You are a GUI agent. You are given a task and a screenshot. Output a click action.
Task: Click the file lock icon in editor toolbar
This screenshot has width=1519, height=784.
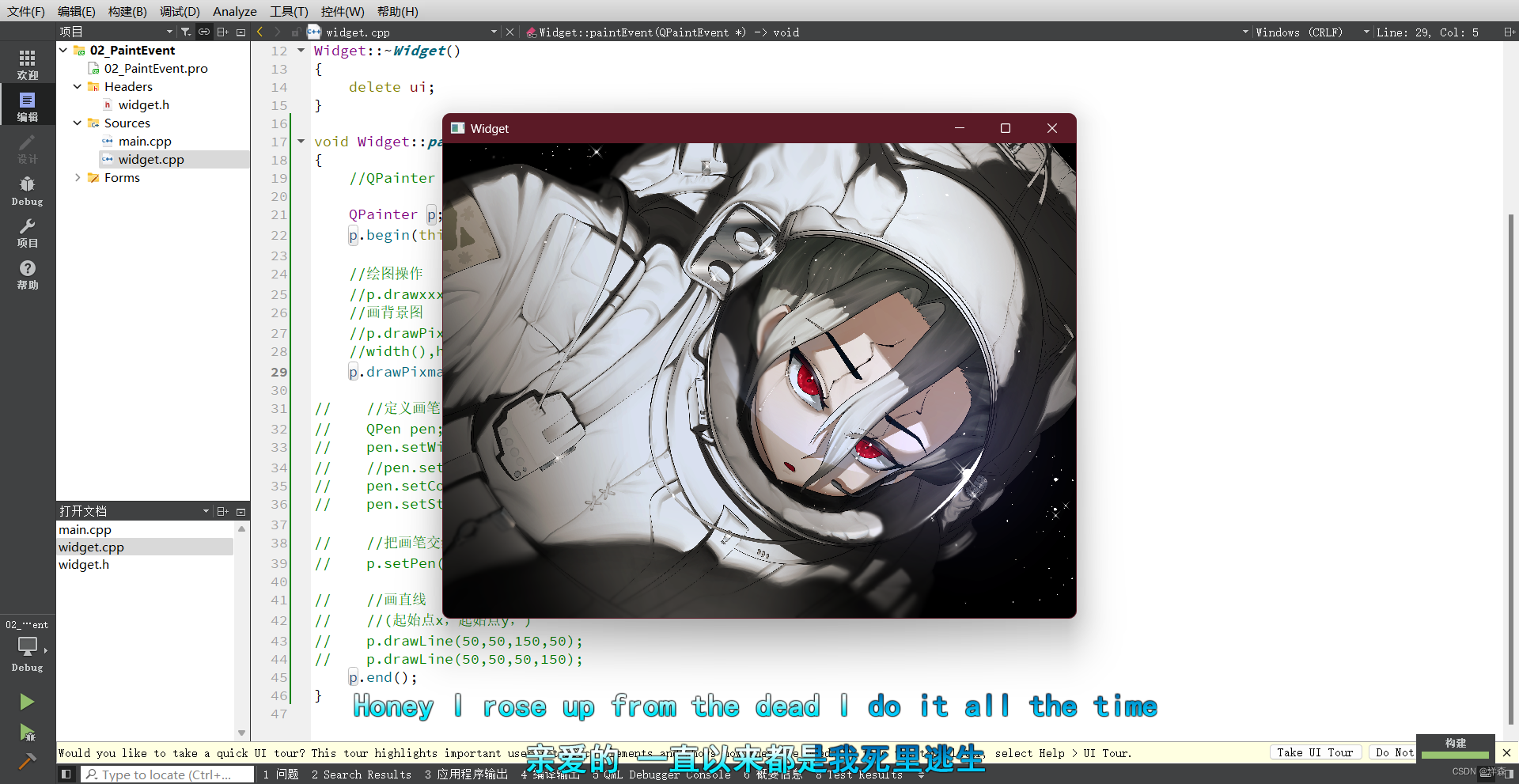295,32
